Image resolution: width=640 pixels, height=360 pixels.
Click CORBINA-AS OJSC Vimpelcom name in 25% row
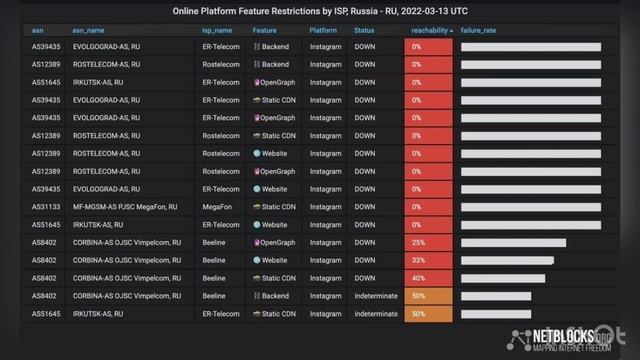click(127, 242)
